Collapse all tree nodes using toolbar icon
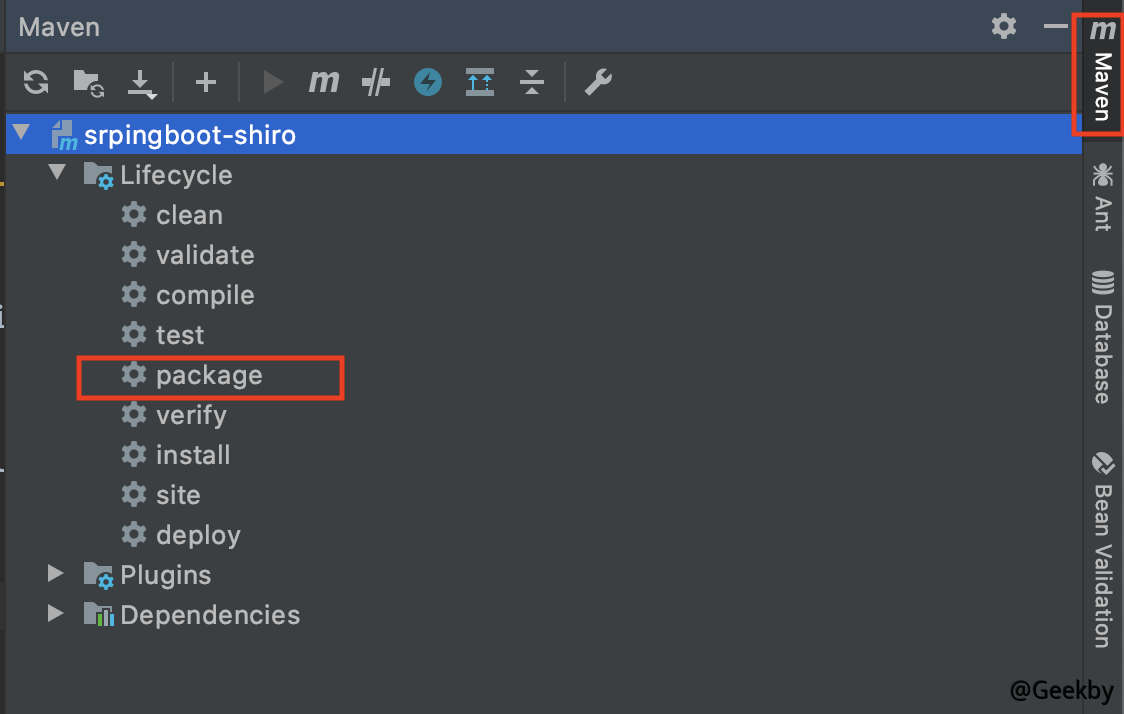Image resolution: width=1124 pixels, height=714 pixels. (x=532, y=82)
